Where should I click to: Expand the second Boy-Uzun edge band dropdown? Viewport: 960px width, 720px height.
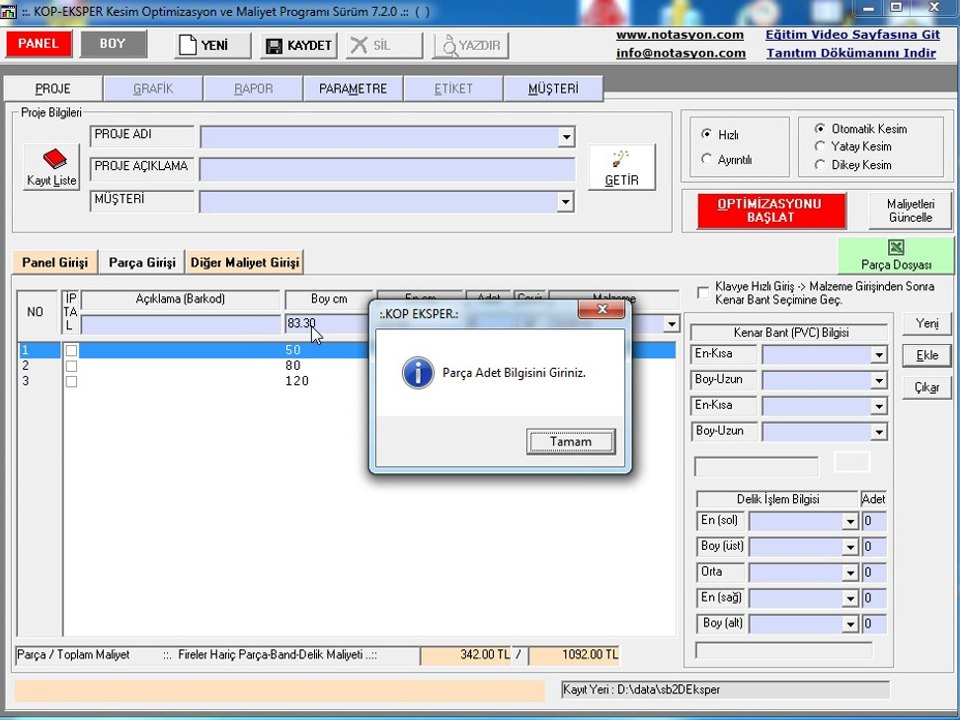point(879,432)
